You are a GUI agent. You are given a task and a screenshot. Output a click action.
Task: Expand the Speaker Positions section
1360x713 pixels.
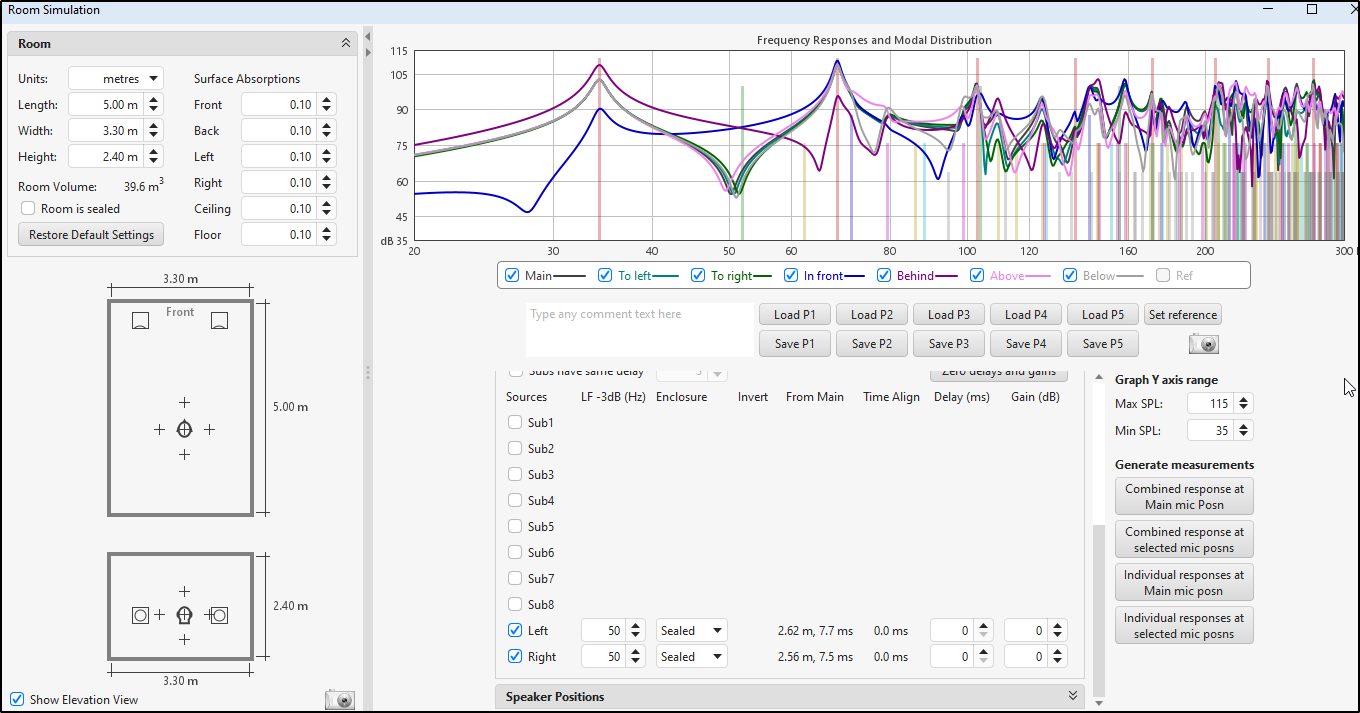[x=1073, y=696]
